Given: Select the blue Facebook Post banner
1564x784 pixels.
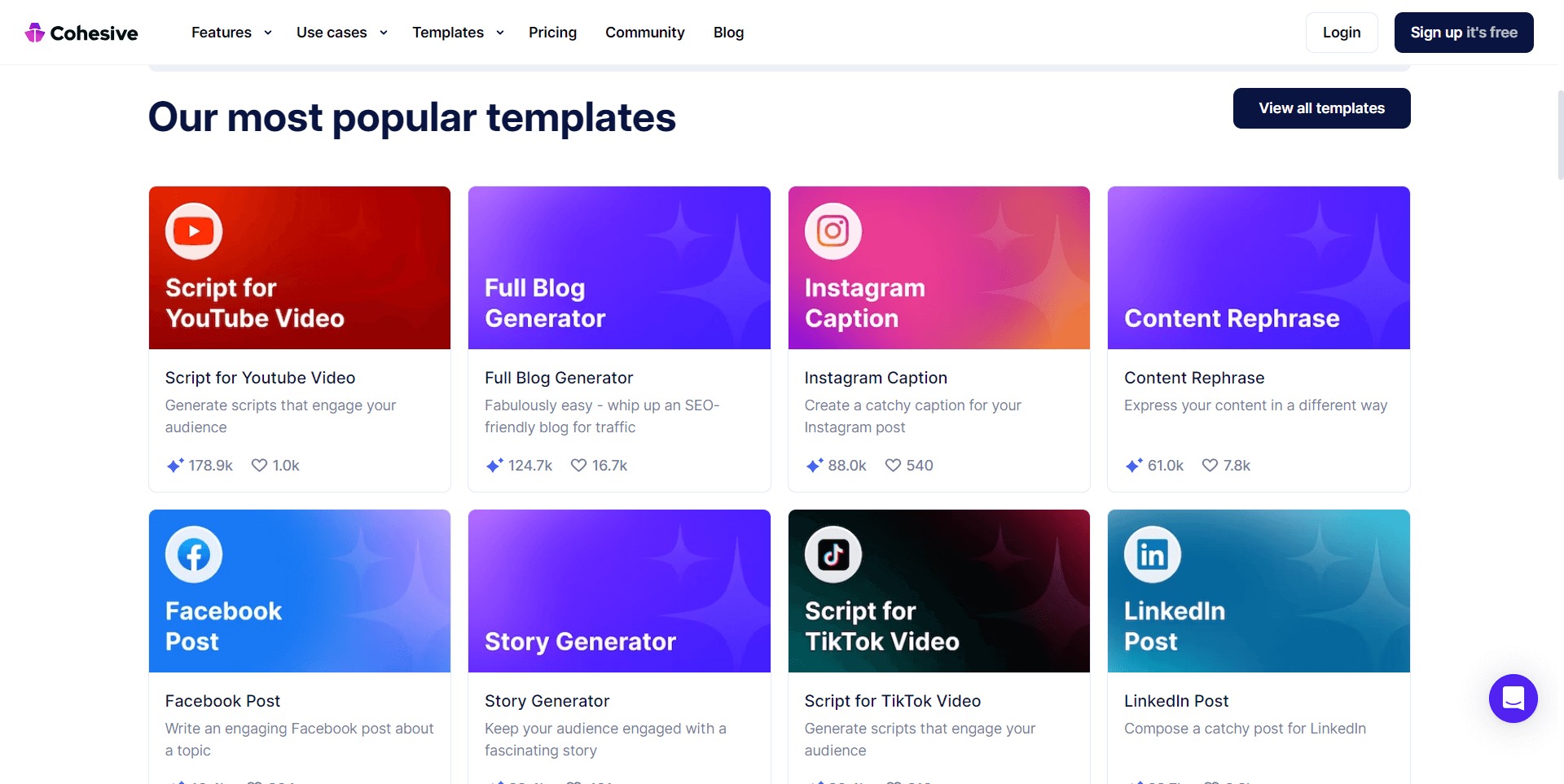Looking at the screenshot, I should pos(300,591).
